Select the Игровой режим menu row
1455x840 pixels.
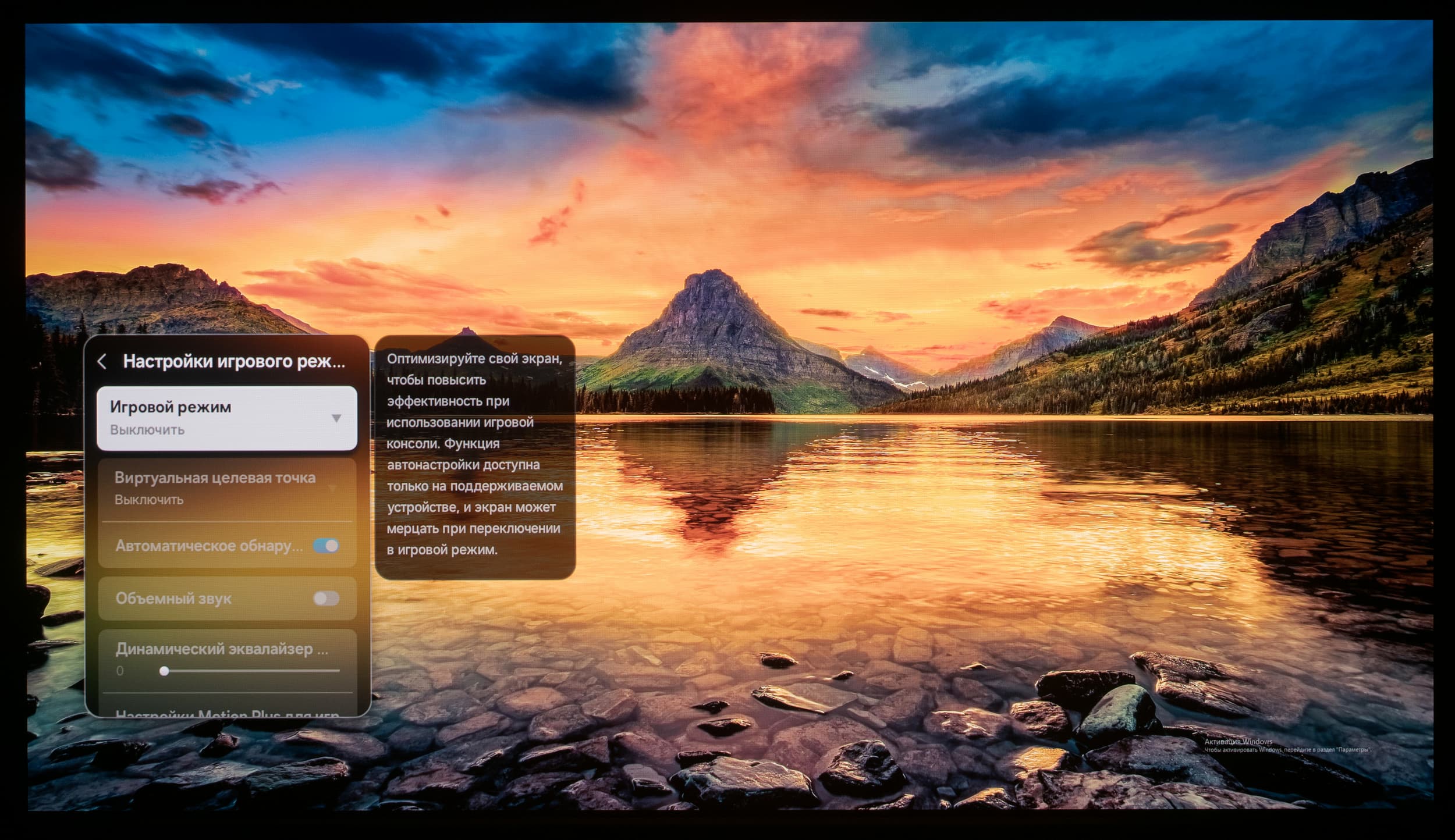pyautogui.click(x=226, y=418)
